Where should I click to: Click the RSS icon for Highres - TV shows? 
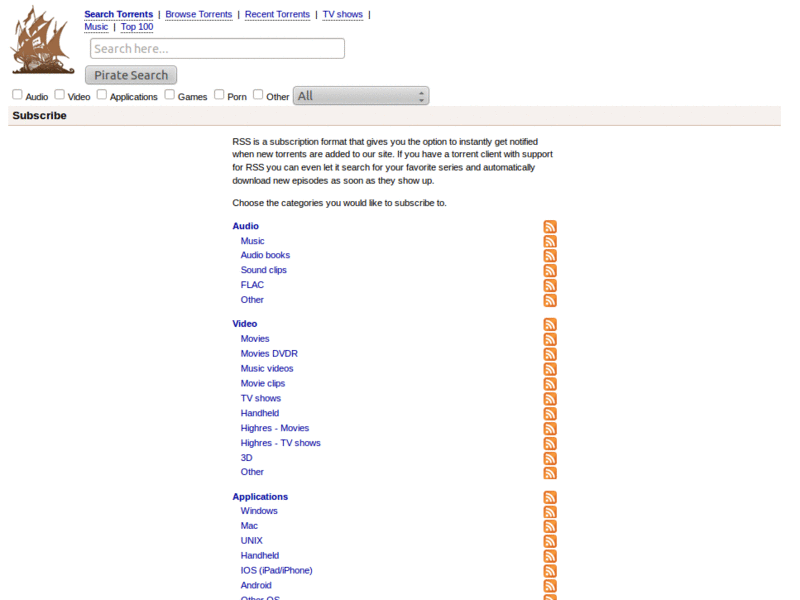(550, 443)
